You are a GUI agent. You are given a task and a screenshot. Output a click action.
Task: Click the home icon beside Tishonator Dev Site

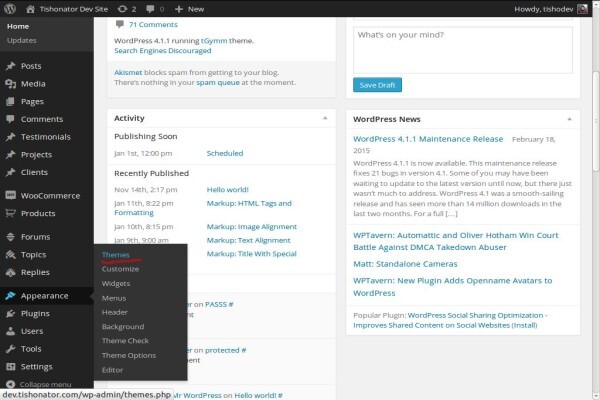(x=30, y=9)
